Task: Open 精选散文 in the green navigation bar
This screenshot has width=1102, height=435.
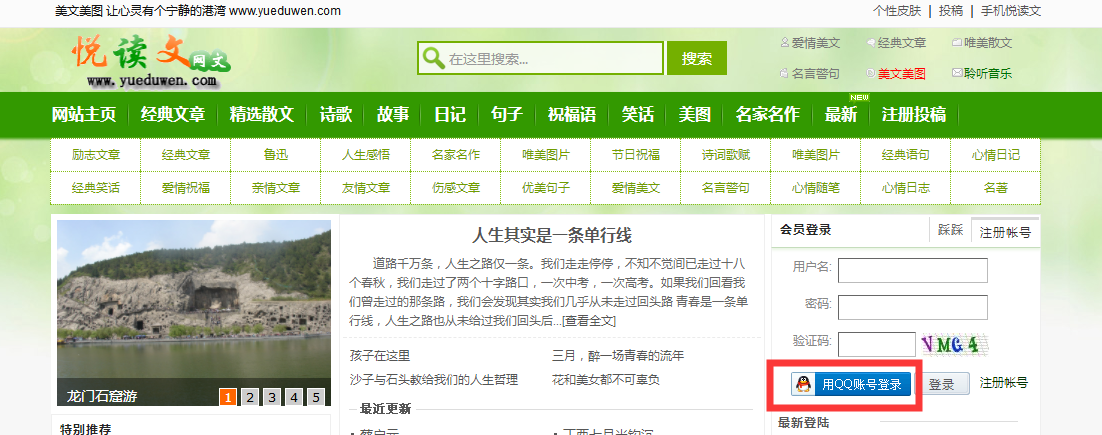Action: [261, 114]
